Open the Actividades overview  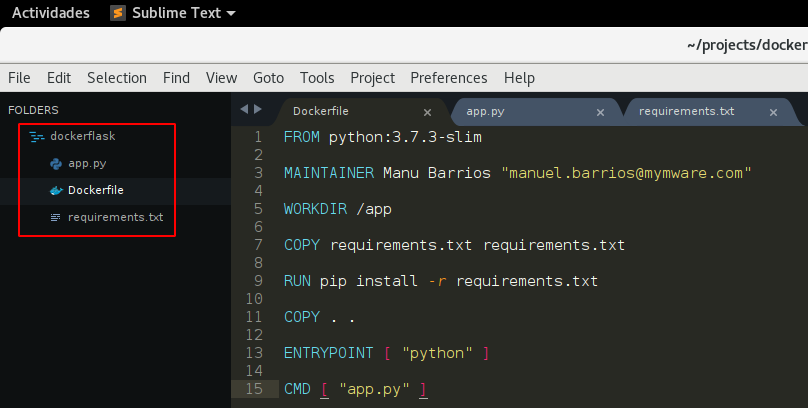click(x=50, y=13)
